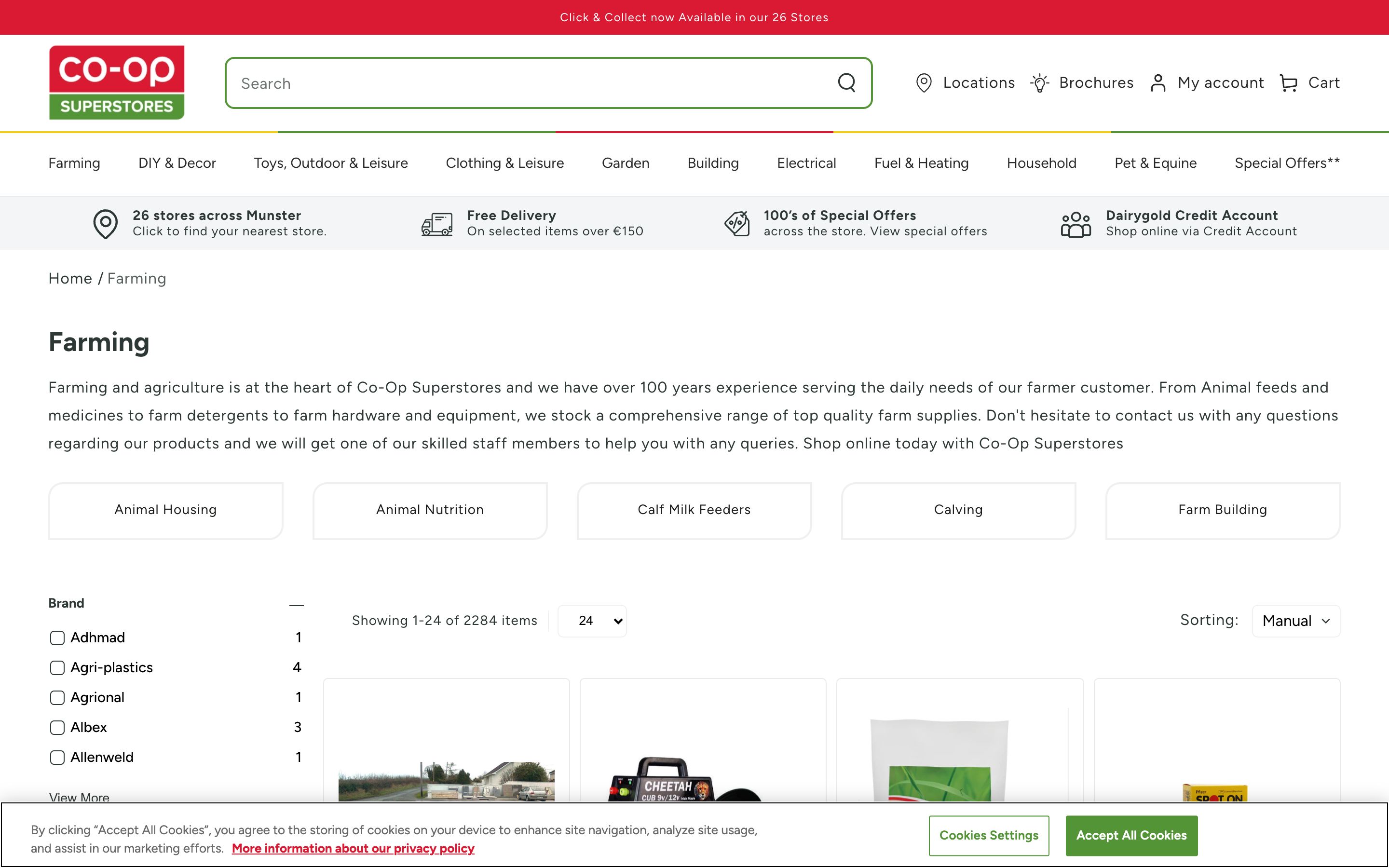Open the Cart via the trolley icon
This screenshot has width=1389, height=868.
coord(1289,82)
